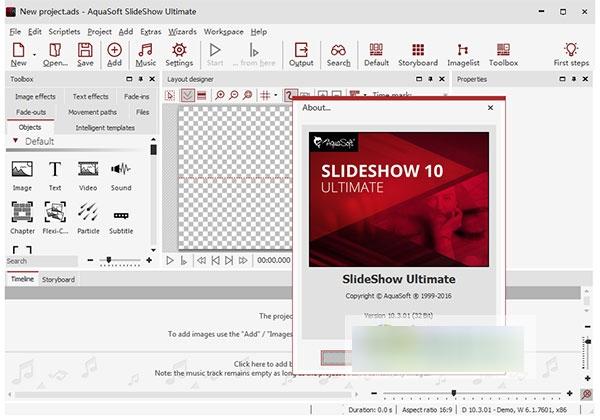Switch to Fade-outs tab
The image size is (600, 420).
[x=31, y=112]
